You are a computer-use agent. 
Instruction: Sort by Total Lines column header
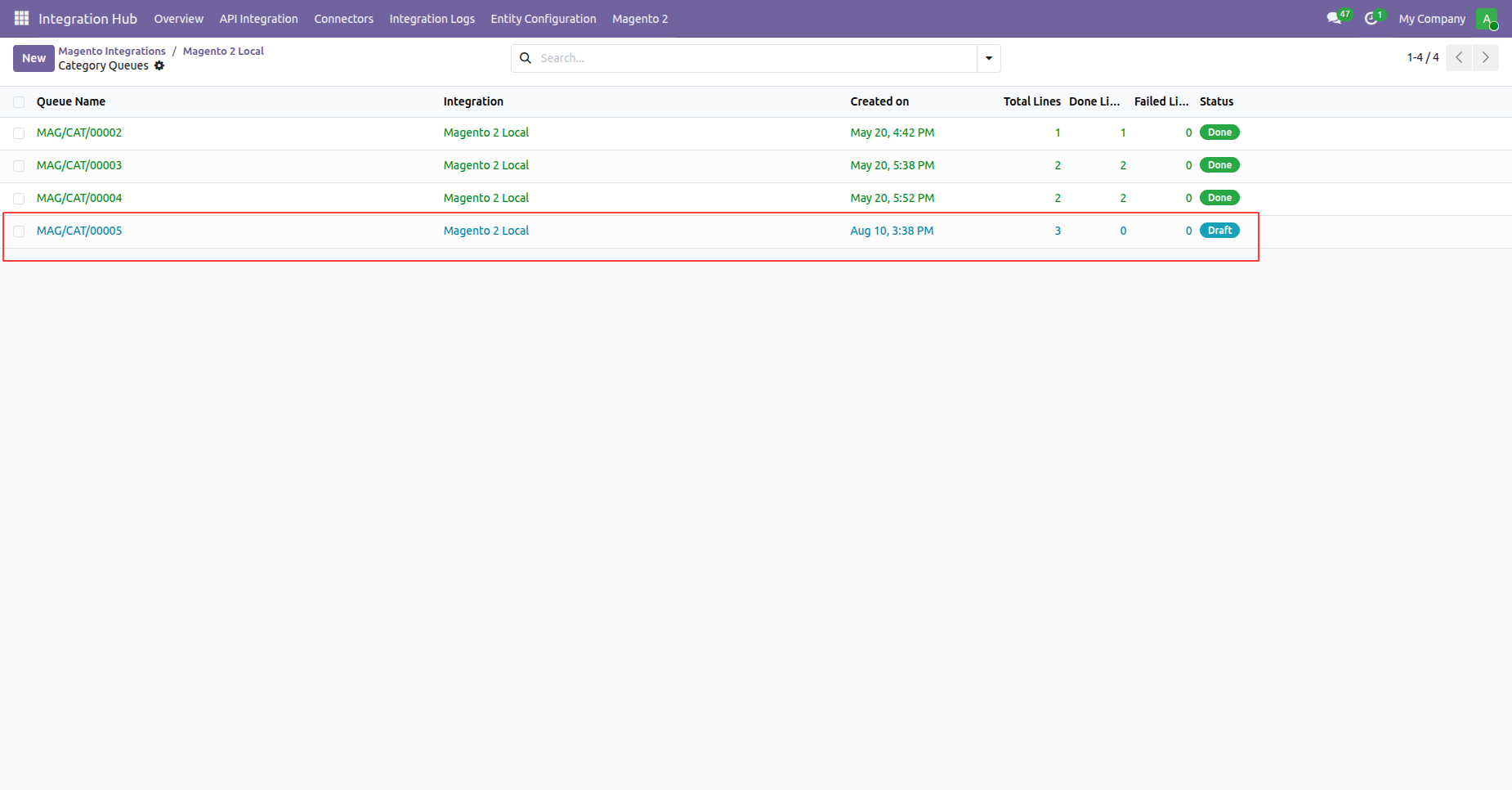click(1032, 101)
